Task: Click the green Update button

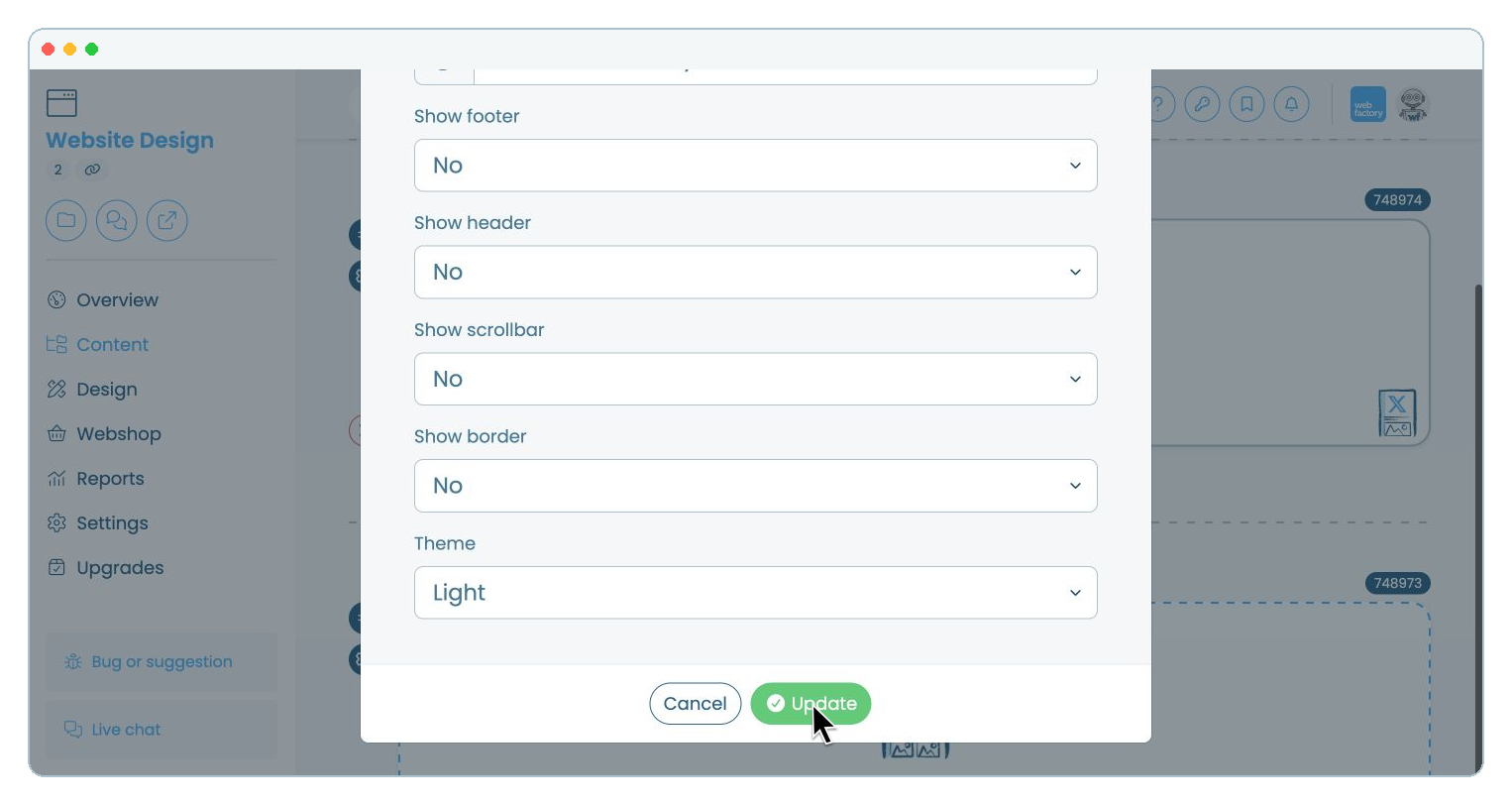Action: click(x=810, y=704)
